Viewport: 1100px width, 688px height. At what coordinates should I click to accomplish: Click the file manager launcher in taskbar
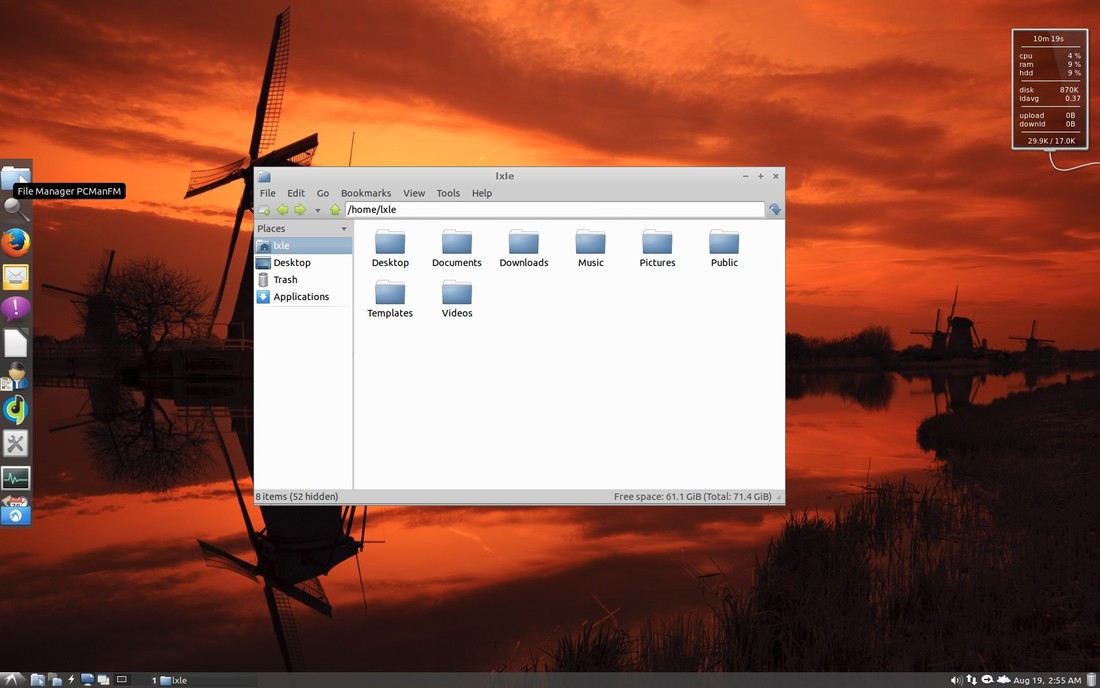point(38,680)
